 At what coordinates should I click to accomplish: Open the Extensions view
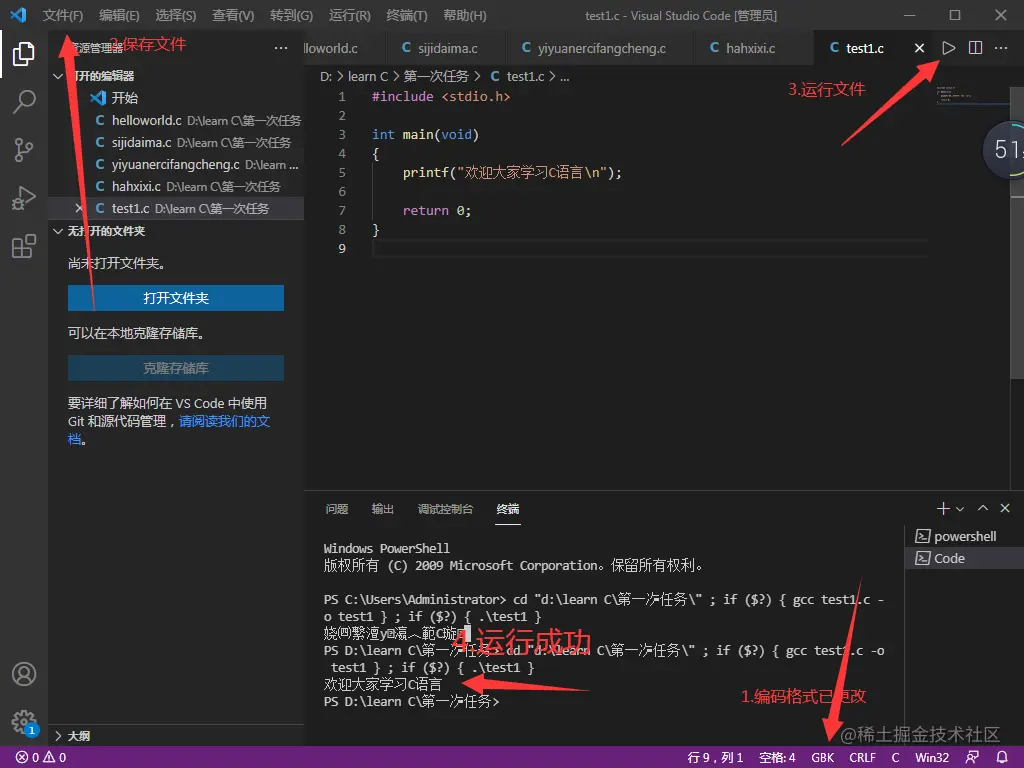[x=24, y=246]
